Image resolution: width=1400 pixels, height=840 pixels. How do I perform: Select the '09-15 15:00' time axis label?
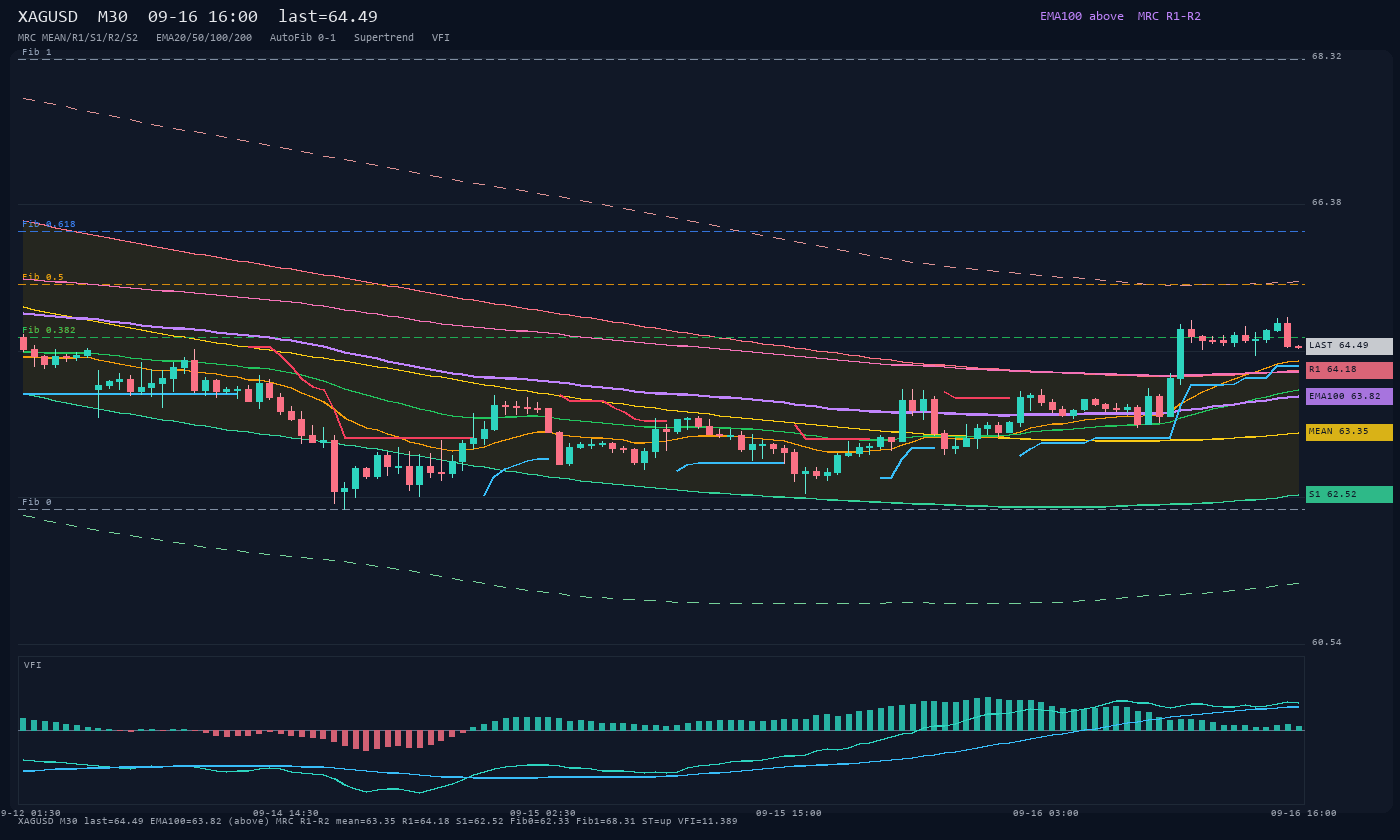[x=789, y=813]
